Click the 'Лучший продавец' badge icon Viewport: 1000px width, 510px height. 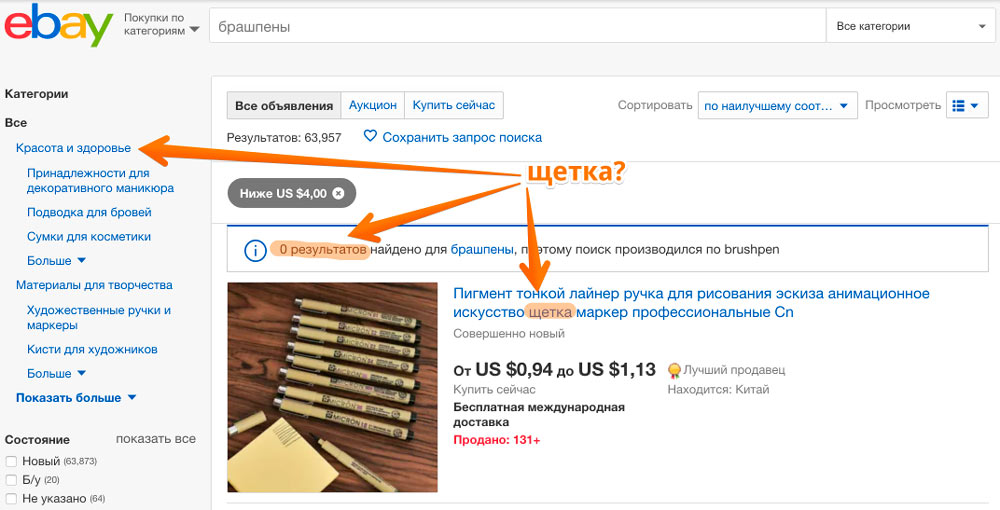[x=675, y=370]
